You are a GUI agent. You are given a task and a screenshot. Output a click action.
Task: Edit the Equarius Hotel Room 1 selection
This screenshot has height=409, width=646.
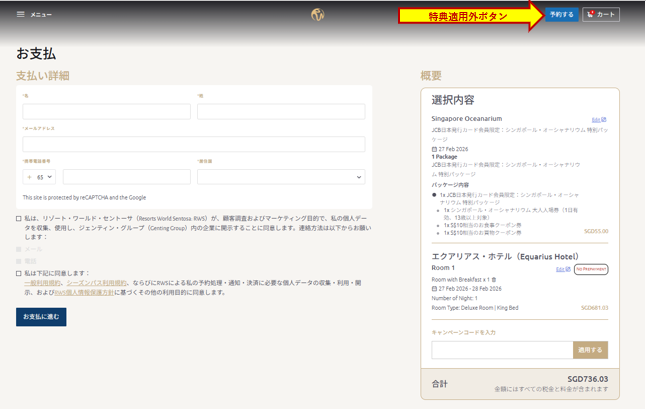[562, 270]
